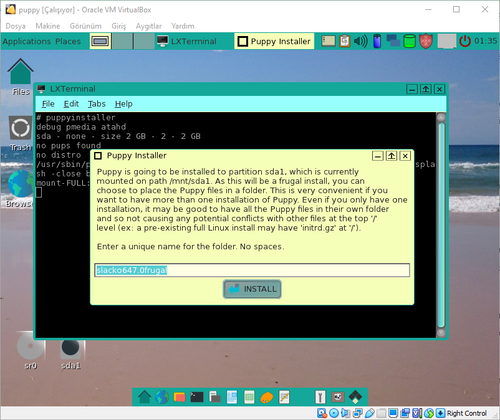Open LXTerminal File menu

tap(48, 104)
